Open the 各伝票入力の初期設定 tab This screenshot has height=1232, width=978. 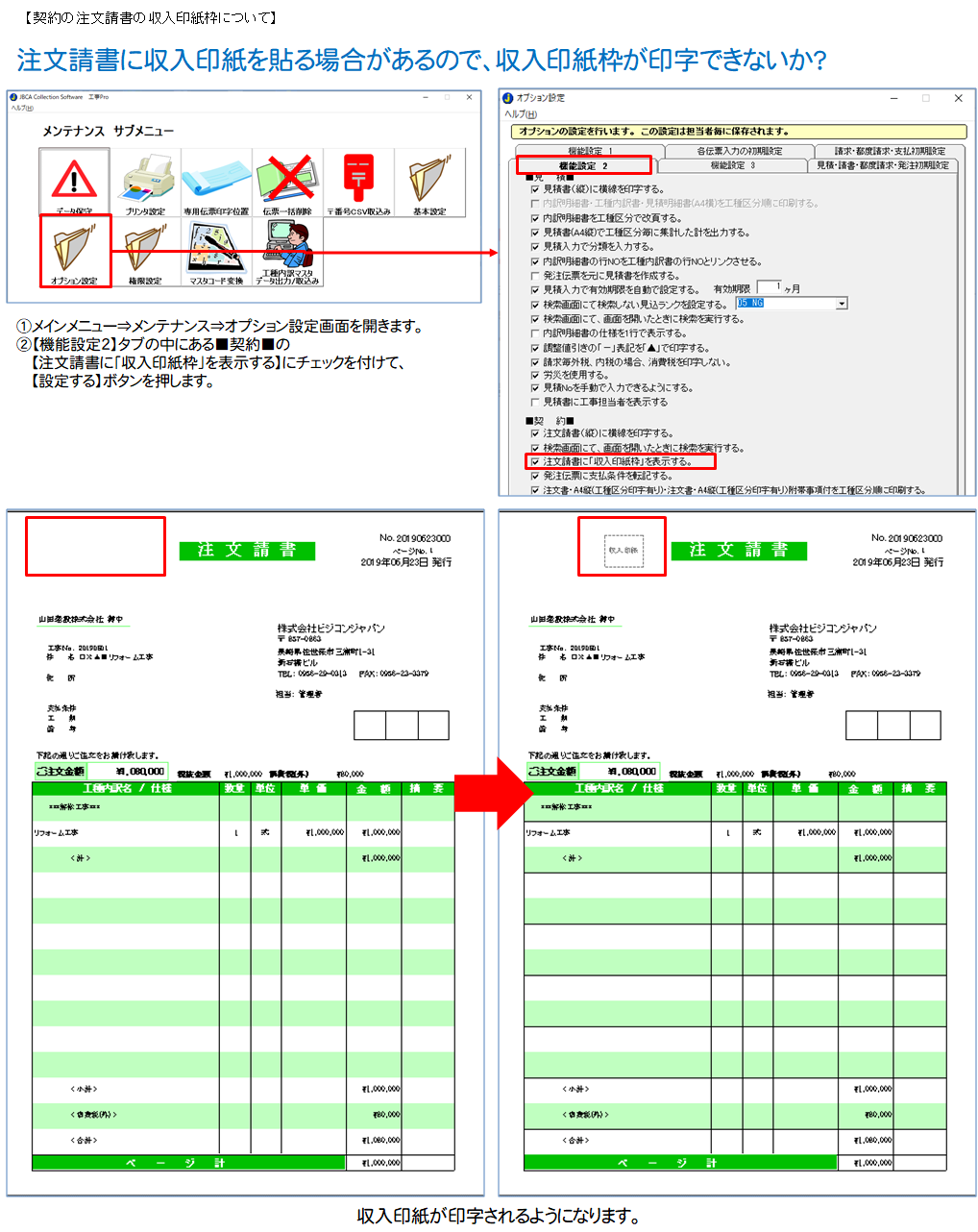point(739,151)
